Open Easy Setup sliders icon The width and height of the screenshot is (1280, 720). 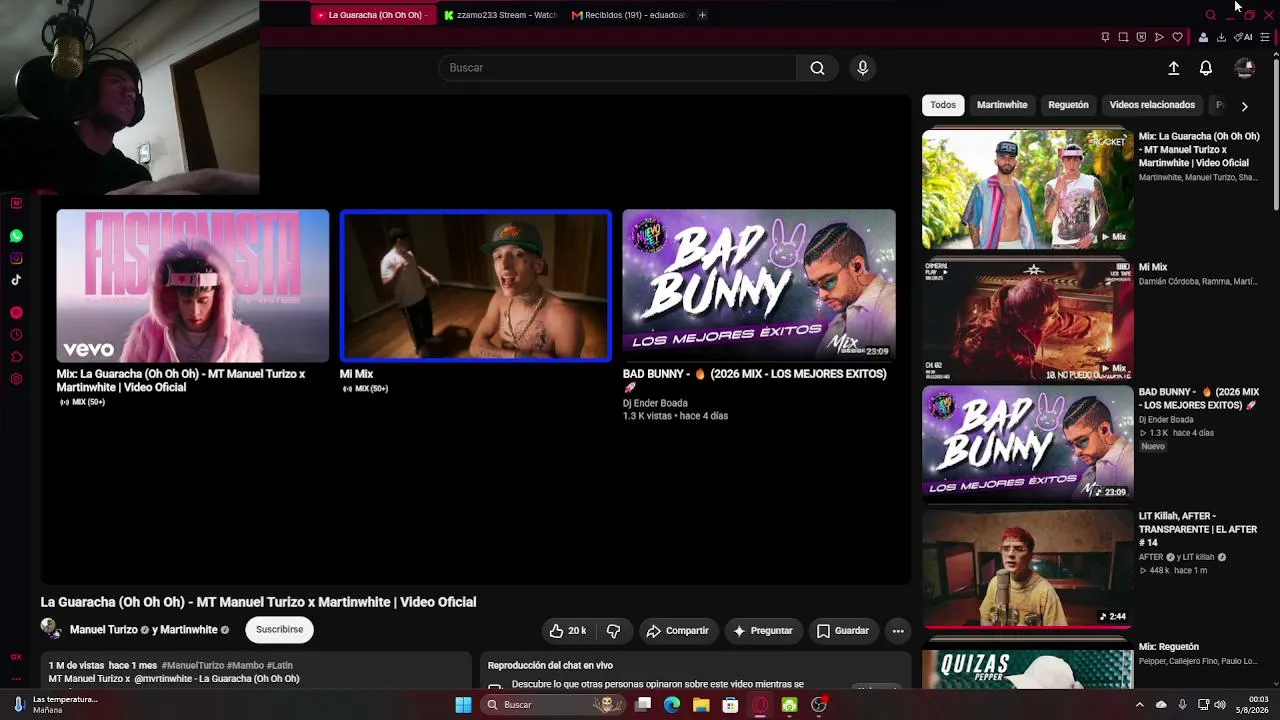click(x=1265, y=37)
